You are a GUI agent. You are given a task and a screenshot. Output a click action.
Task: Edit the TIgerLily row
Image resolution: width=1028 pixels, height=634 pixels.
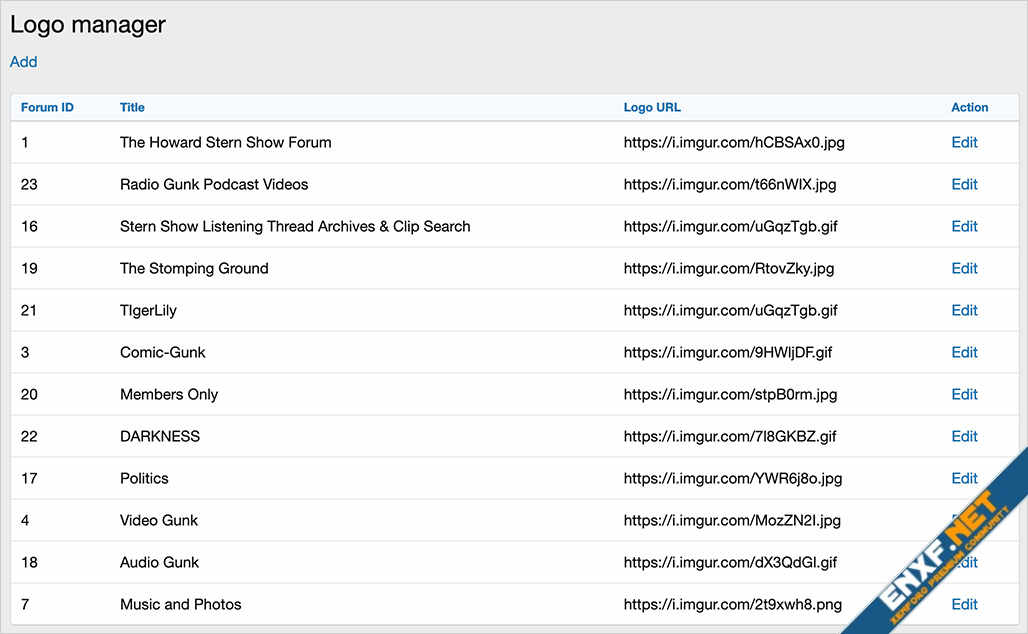click(x=964, y=310)
